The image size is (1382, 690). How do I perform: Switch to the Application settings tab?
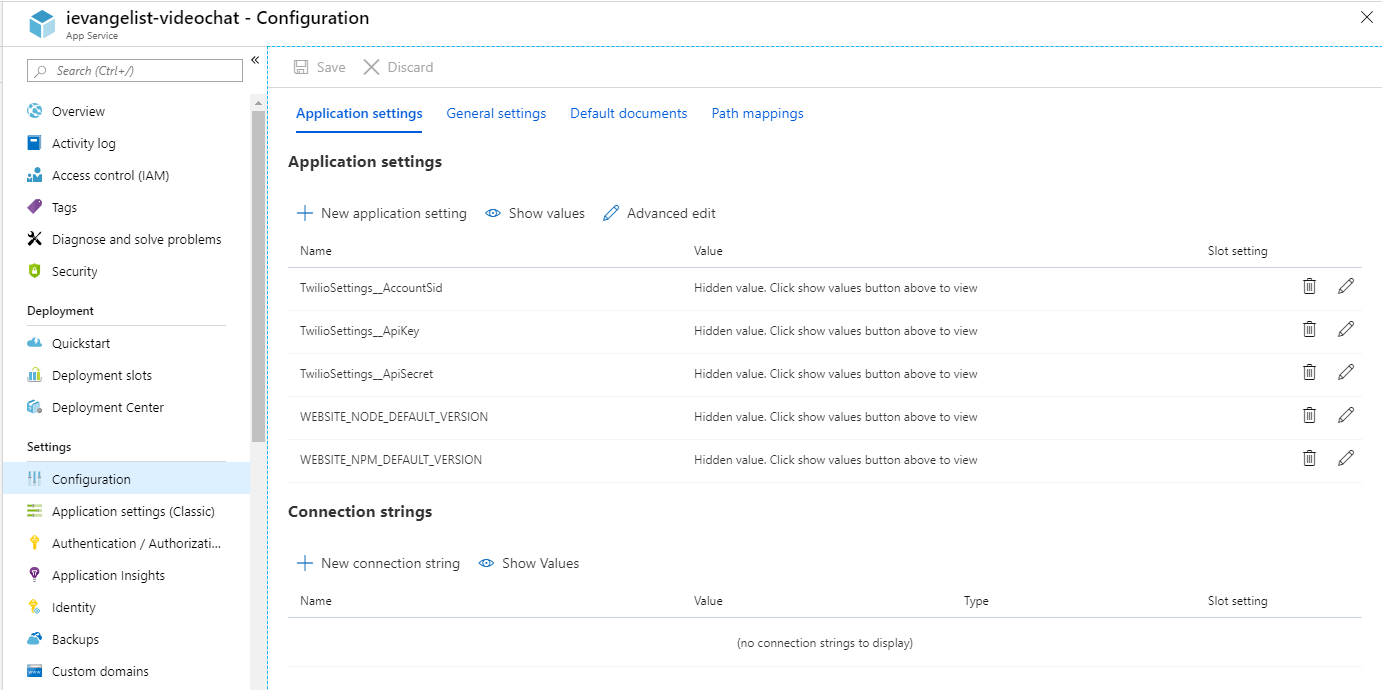point(359,113)
